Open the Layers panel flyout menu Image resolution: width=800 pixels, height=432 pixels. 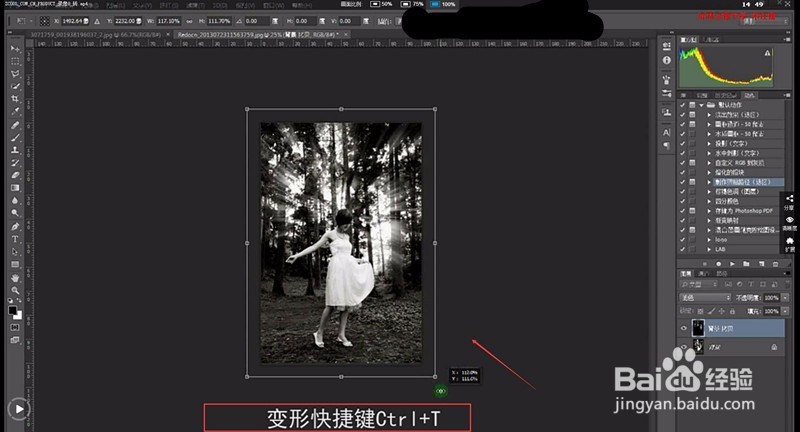pyautogui.click(x=785, y=274)
